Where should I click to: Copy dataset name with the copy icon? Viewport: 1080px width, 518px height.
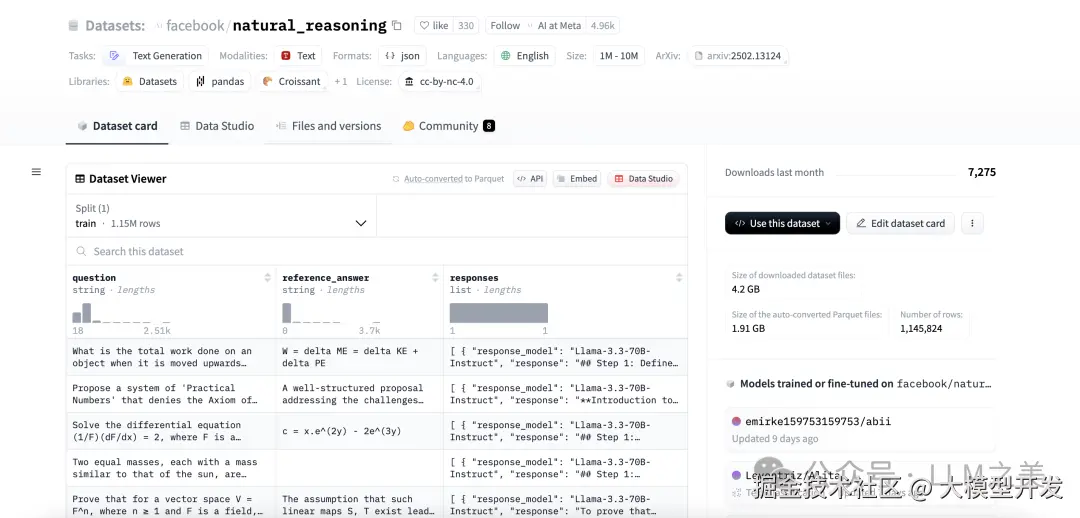[x=397, y=25]
